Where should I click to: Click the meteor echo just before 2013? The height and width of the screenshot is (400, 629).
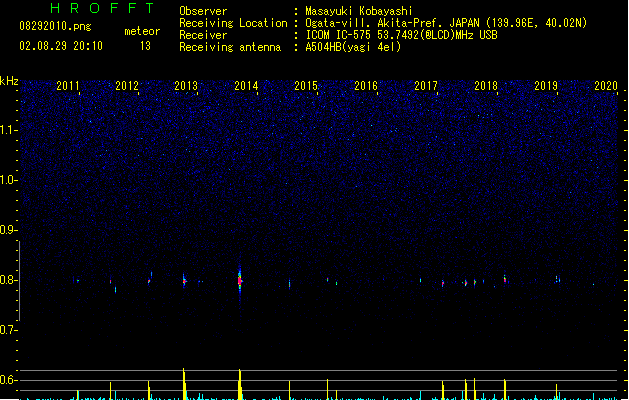(184, 281)
